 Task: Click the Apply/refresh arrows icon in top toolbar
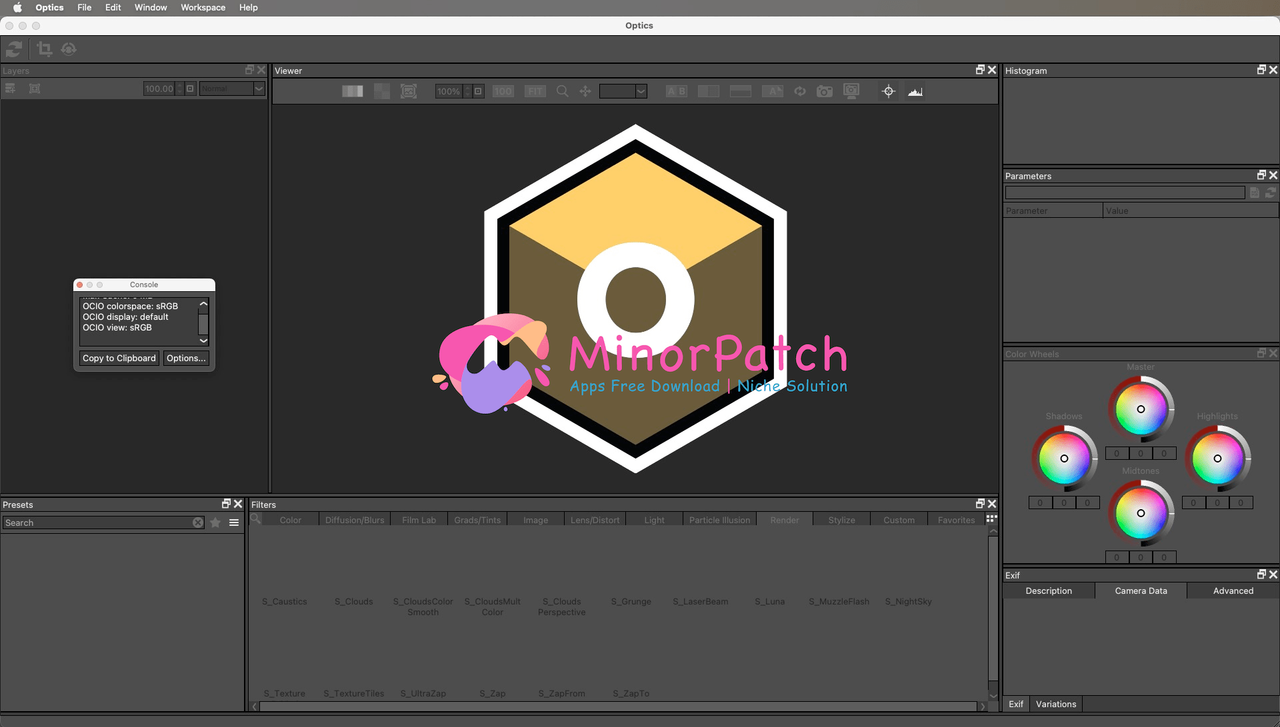click(x=14, y=49)
